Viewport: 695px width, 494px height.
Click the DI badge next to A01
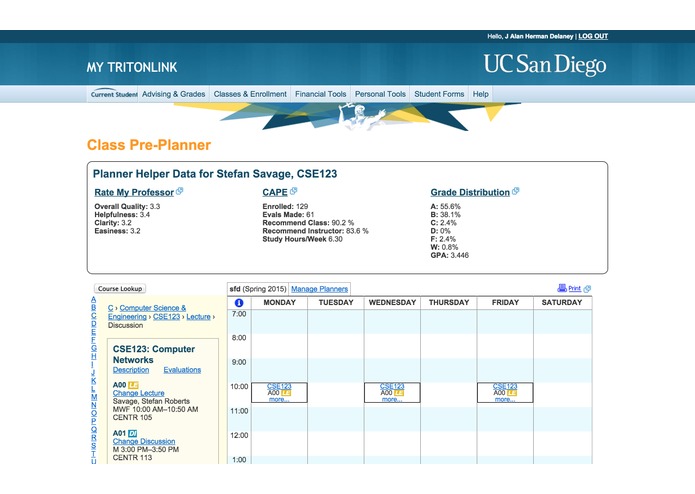[x=133, y=433]
